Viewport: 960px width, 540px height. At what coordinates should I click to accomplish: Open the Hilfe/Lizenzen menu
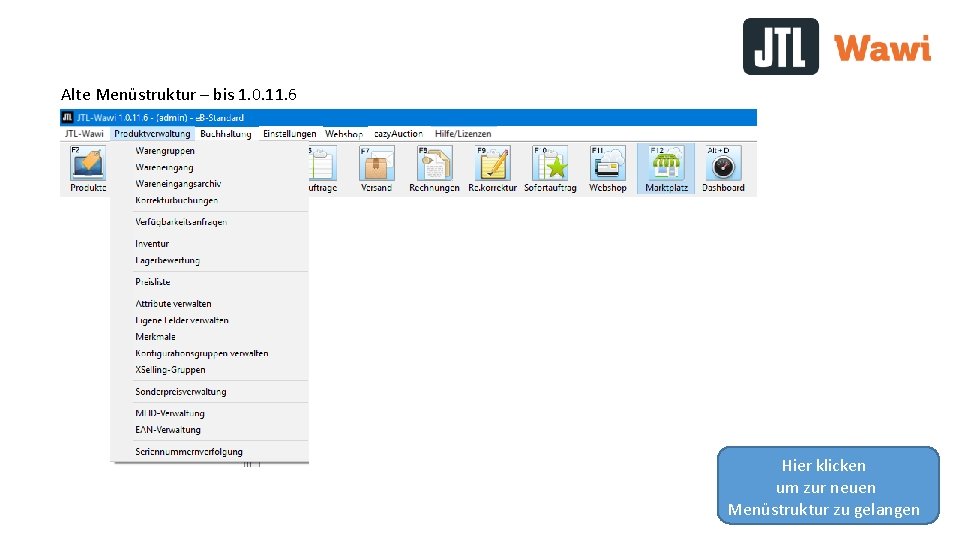[463, 133]
